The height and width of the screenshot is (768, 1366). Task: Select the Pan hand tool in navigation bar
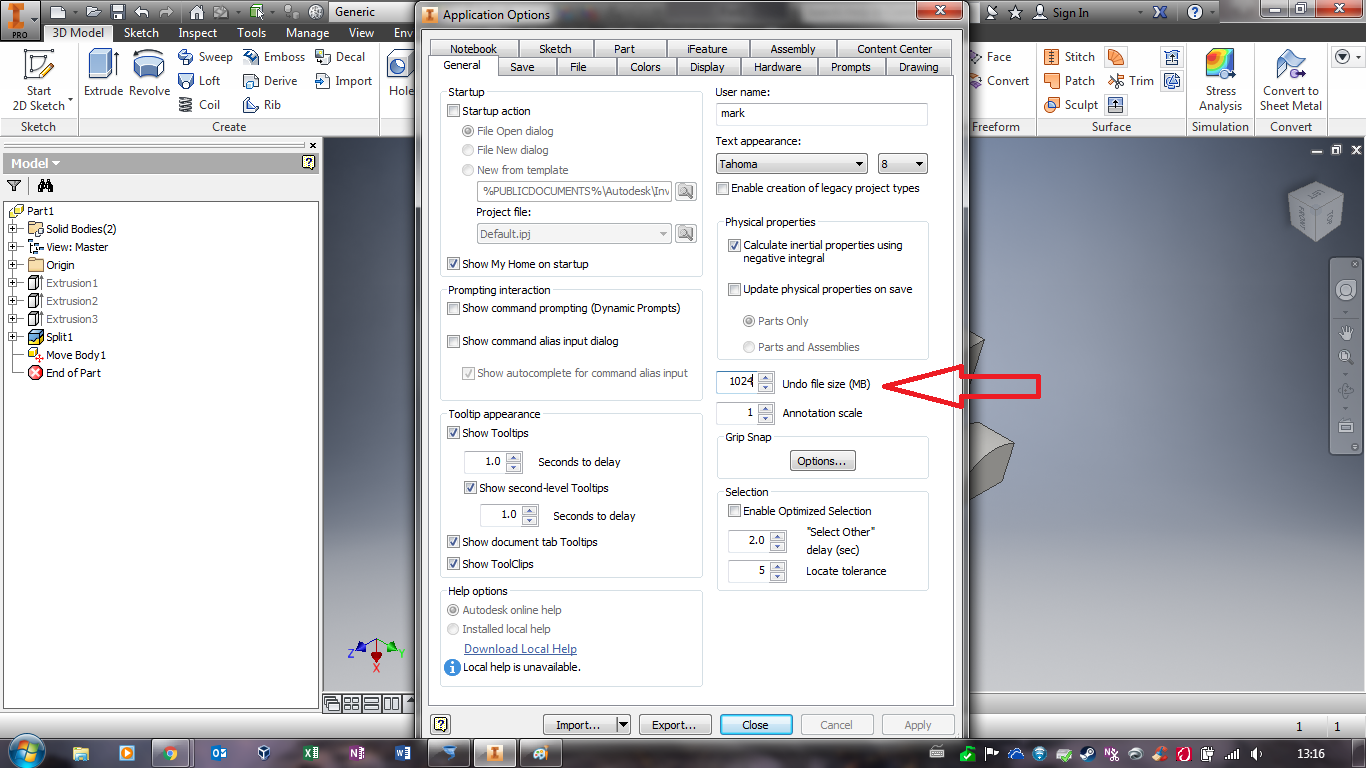click(1346, 332)
